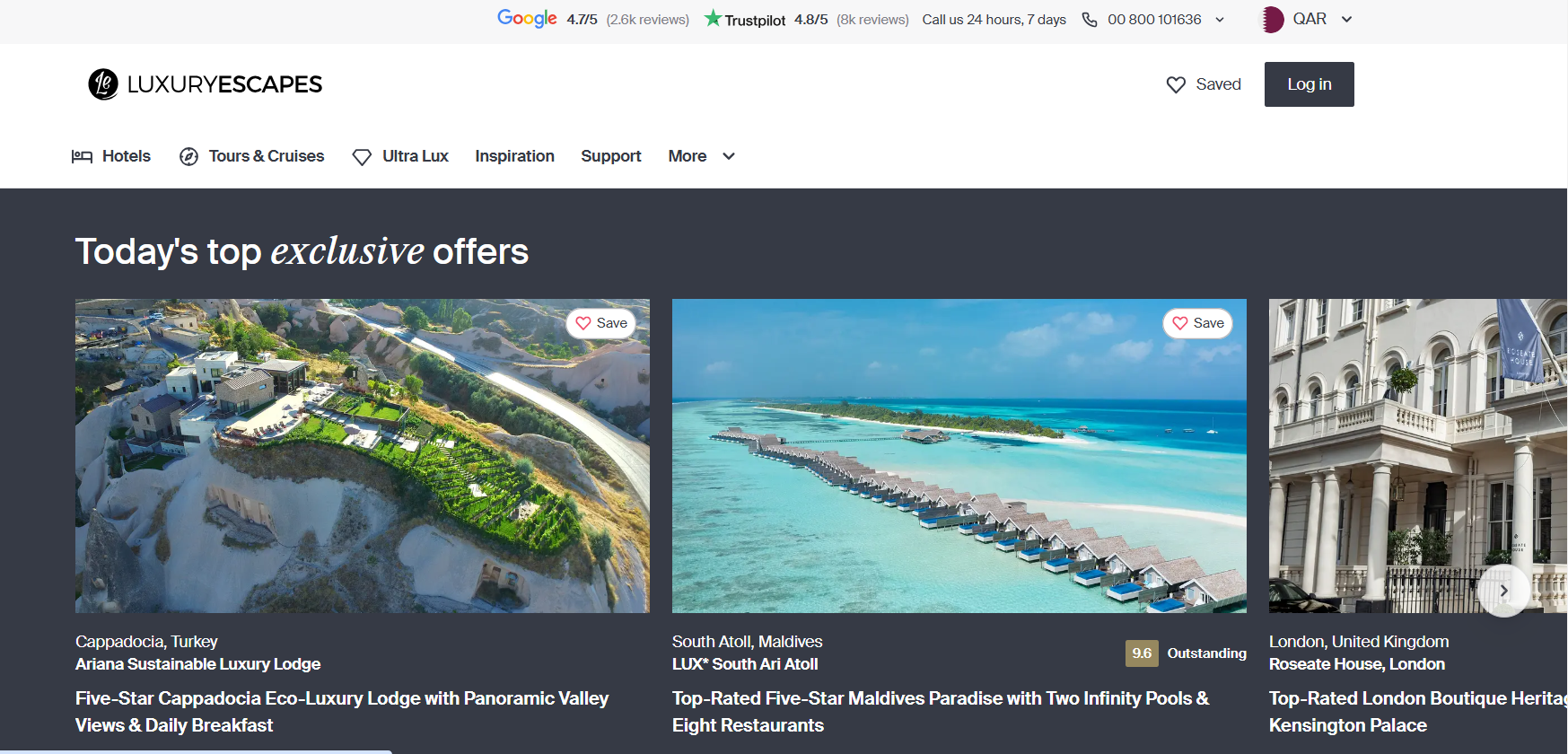The width and height of the screenshot is (1568, 754).
Task: Click the phone handset icon
Action: click(x=1090, y=19)
